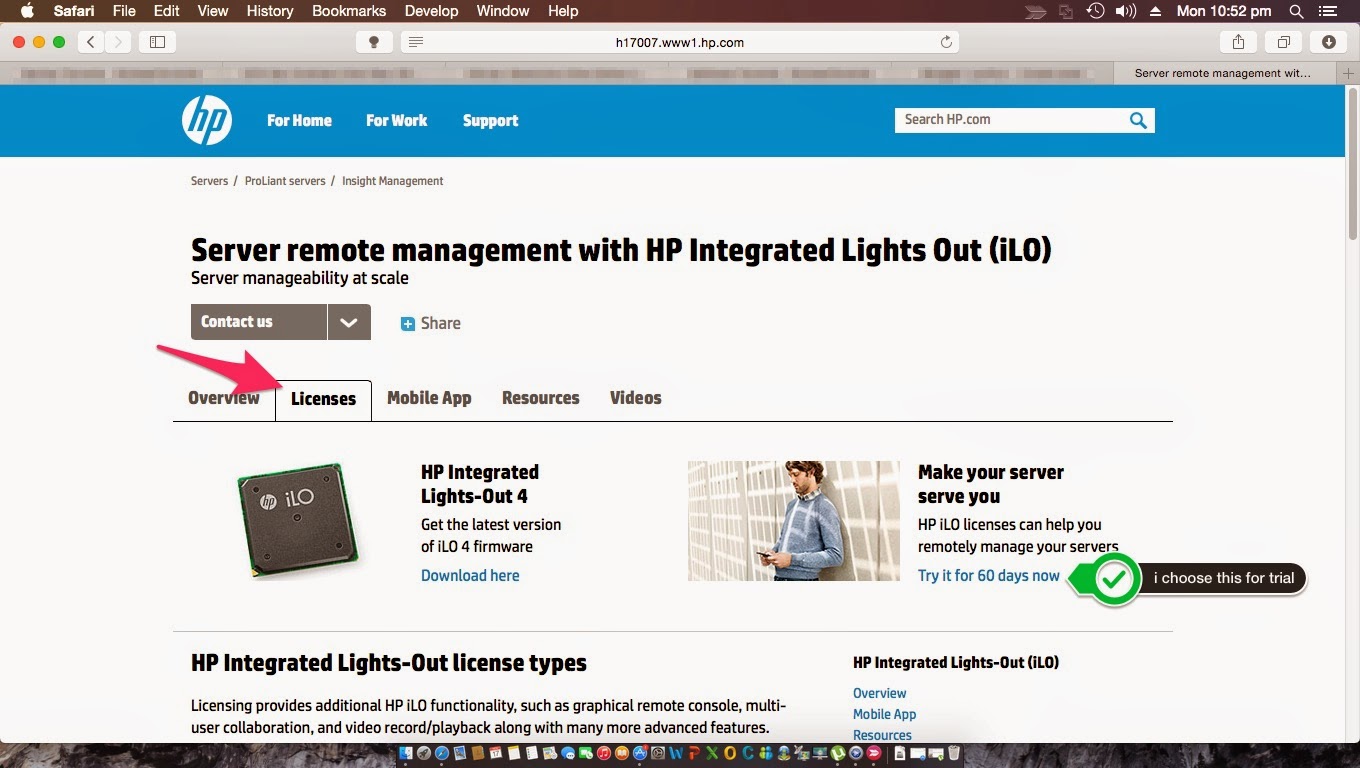This screenshot has width=1360, height=768.
Task: Click sidebar Mobile App link
Action: pos(884,714)
